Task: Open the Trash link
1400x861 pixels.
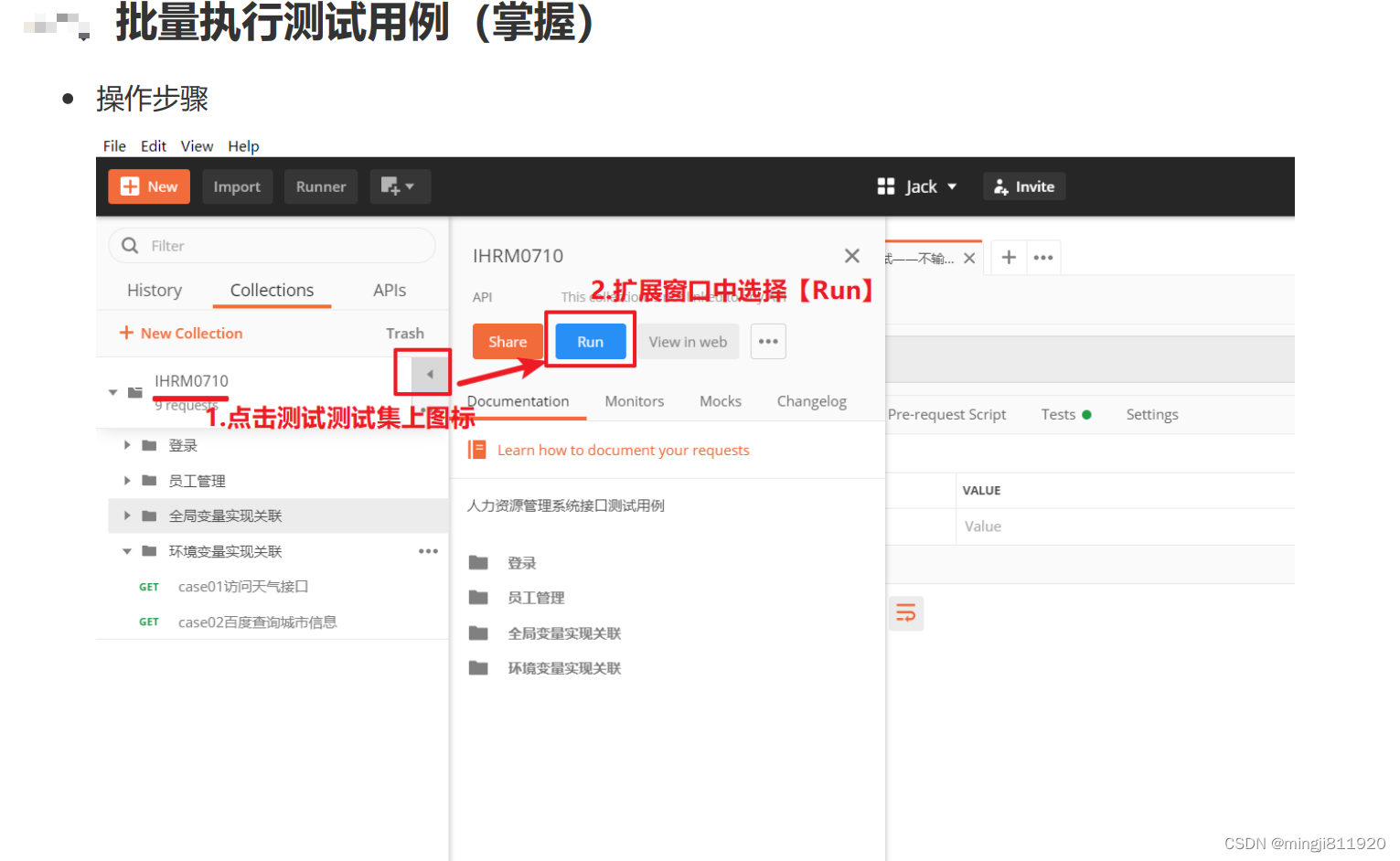Action: [405, 334]
